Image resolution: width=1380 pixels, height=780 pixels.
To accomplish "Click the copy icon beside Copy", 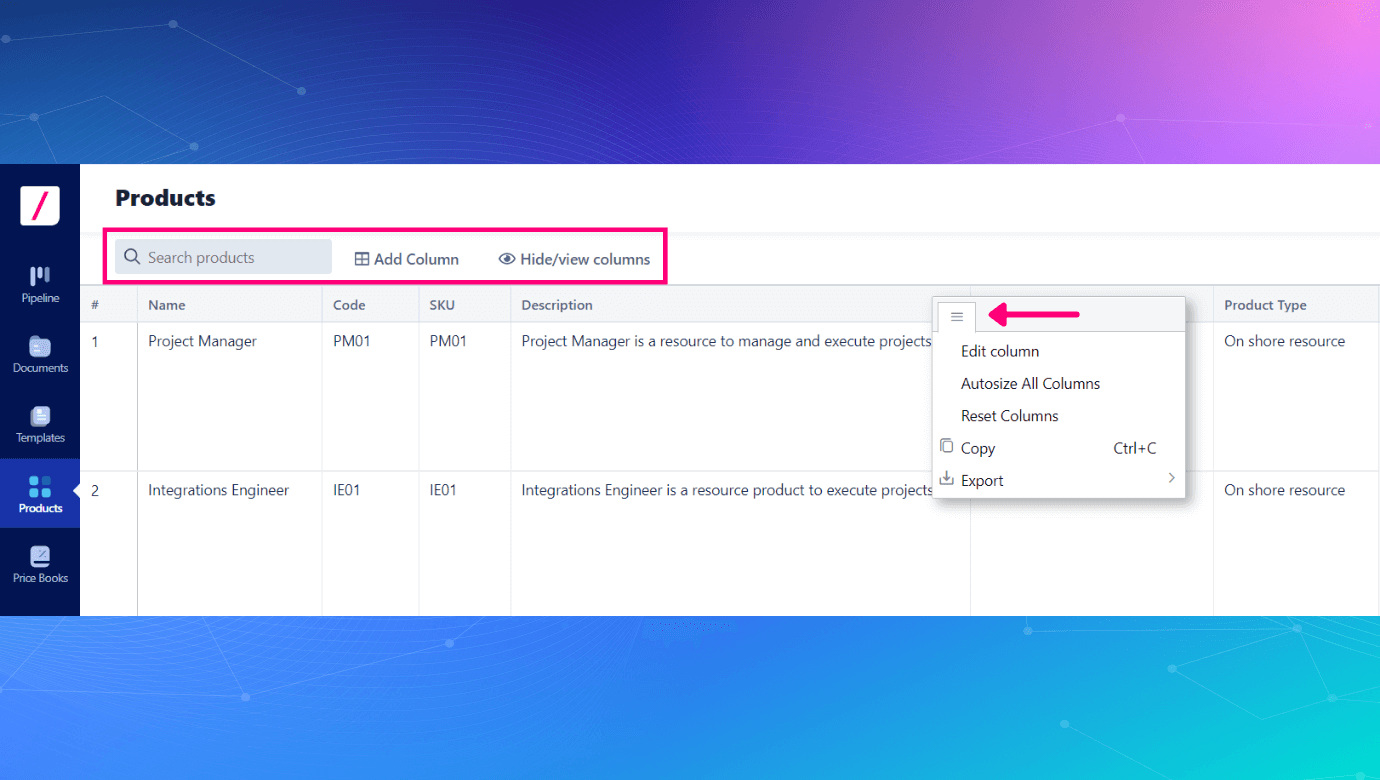I will pyautogui.click(x=947, y=446).
